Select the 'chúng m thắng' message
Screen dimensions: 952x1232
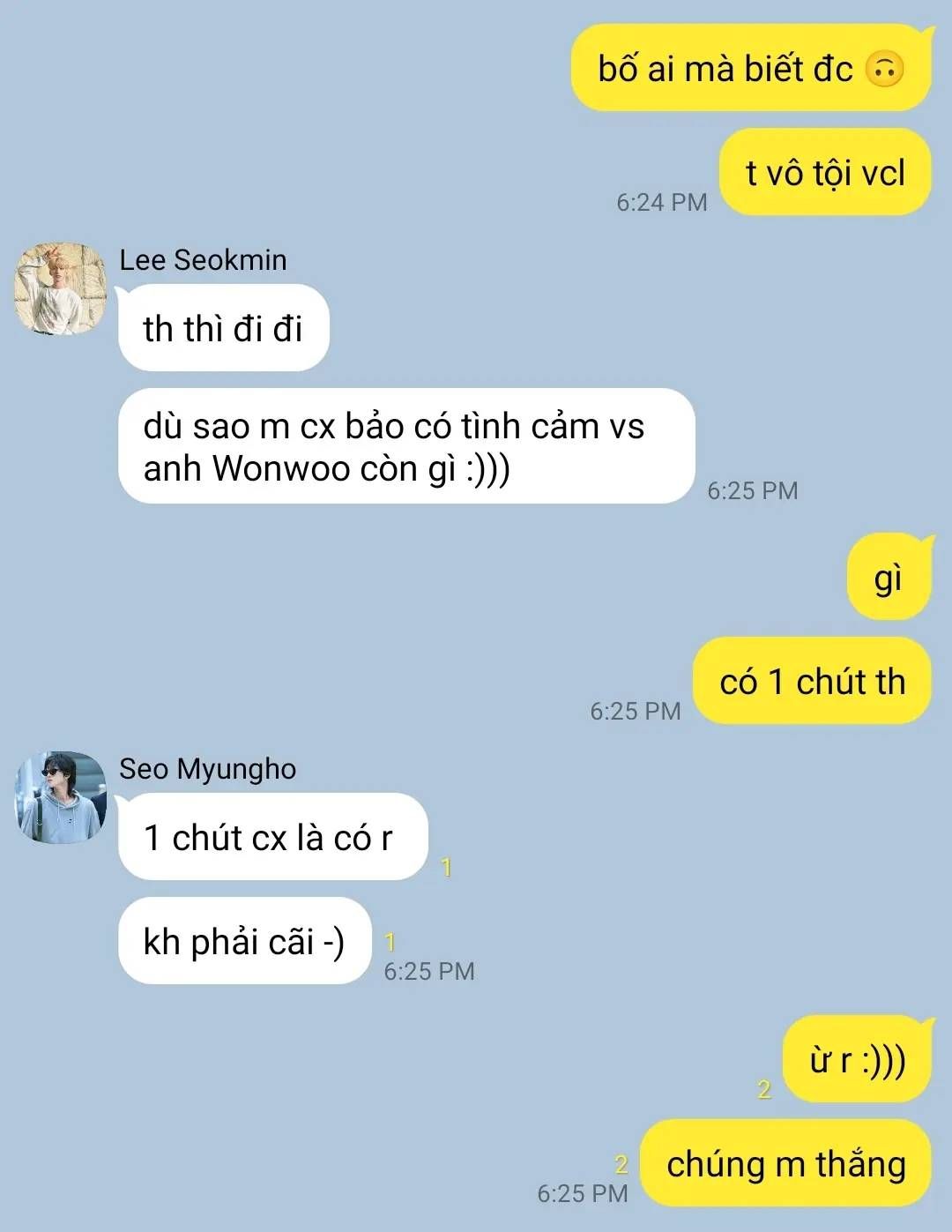click(x=786, y=1163)
